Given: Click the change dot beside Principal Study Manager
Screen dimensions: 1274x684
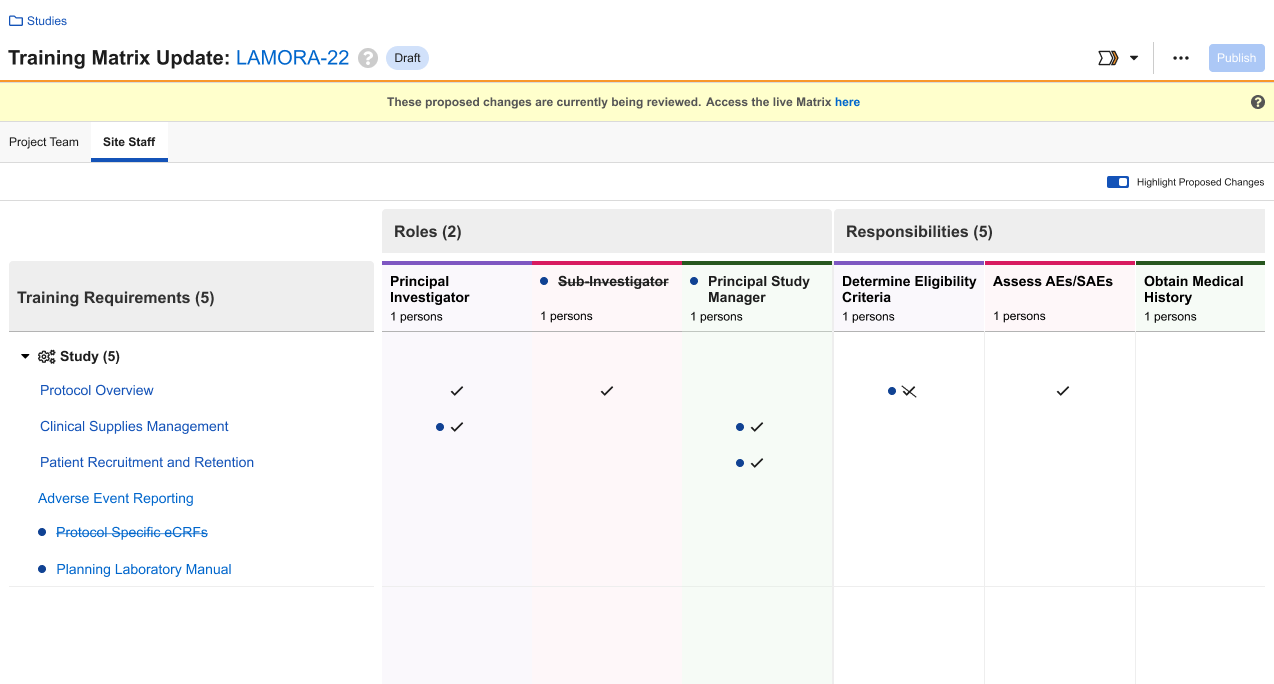Looking at the screenshot, I should (x=694, y=282).
